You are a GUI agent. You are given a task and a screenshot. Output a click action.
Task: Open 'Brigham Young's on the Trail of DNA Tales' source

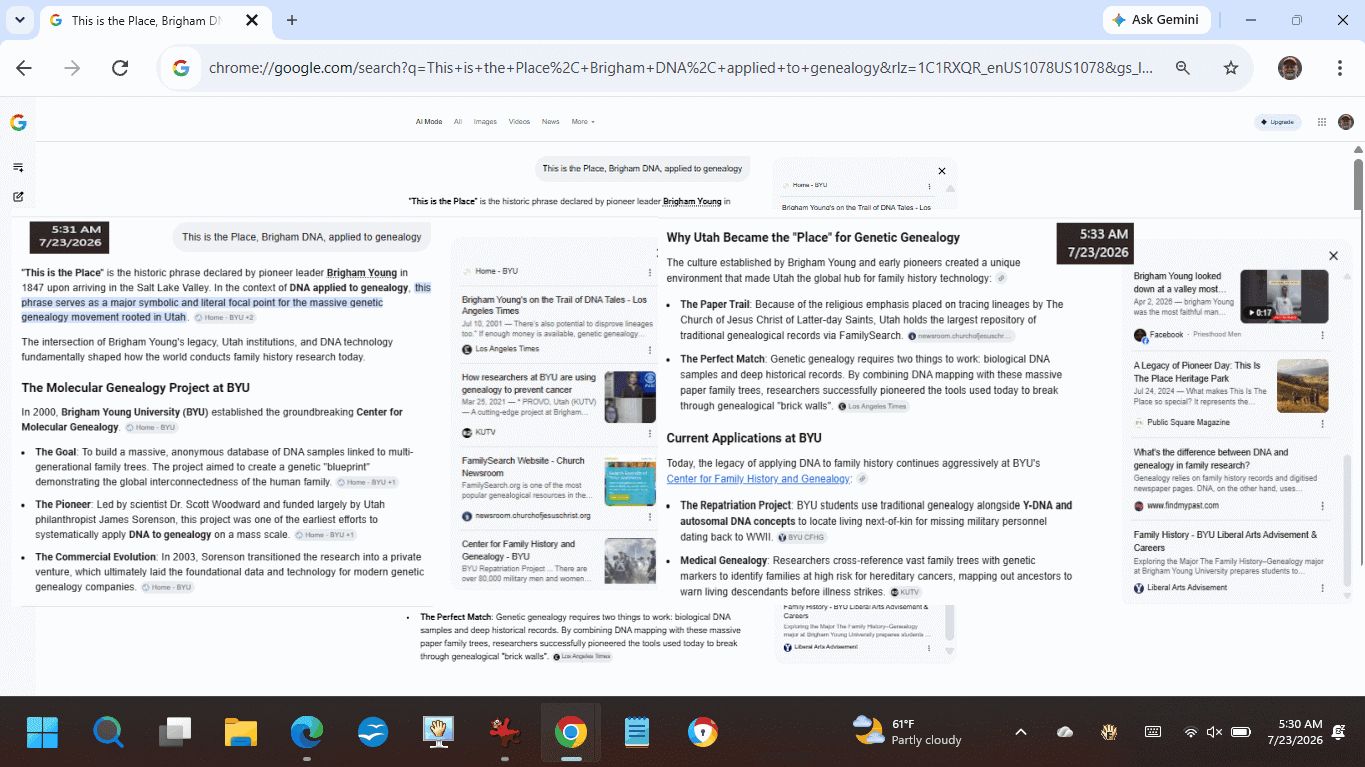554,305
